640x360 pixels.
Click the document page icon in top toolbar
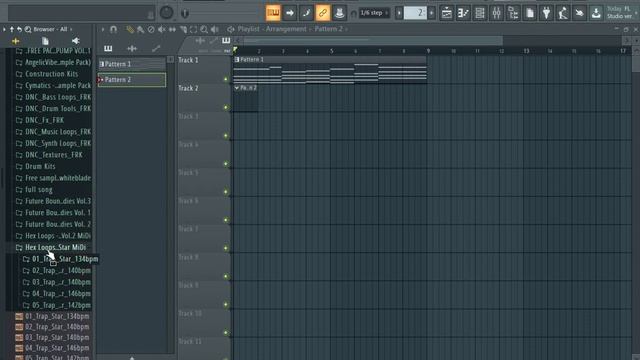[x=530, y=13]
